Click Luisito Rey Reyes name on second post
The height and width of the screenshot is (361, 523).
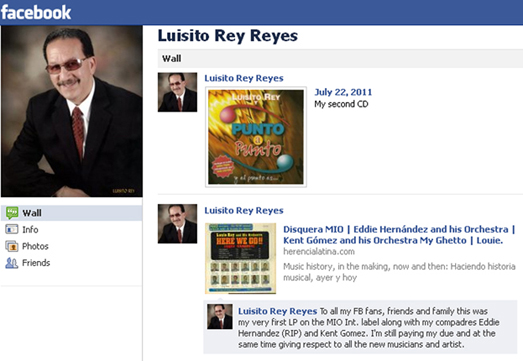(x=244, y=211)
